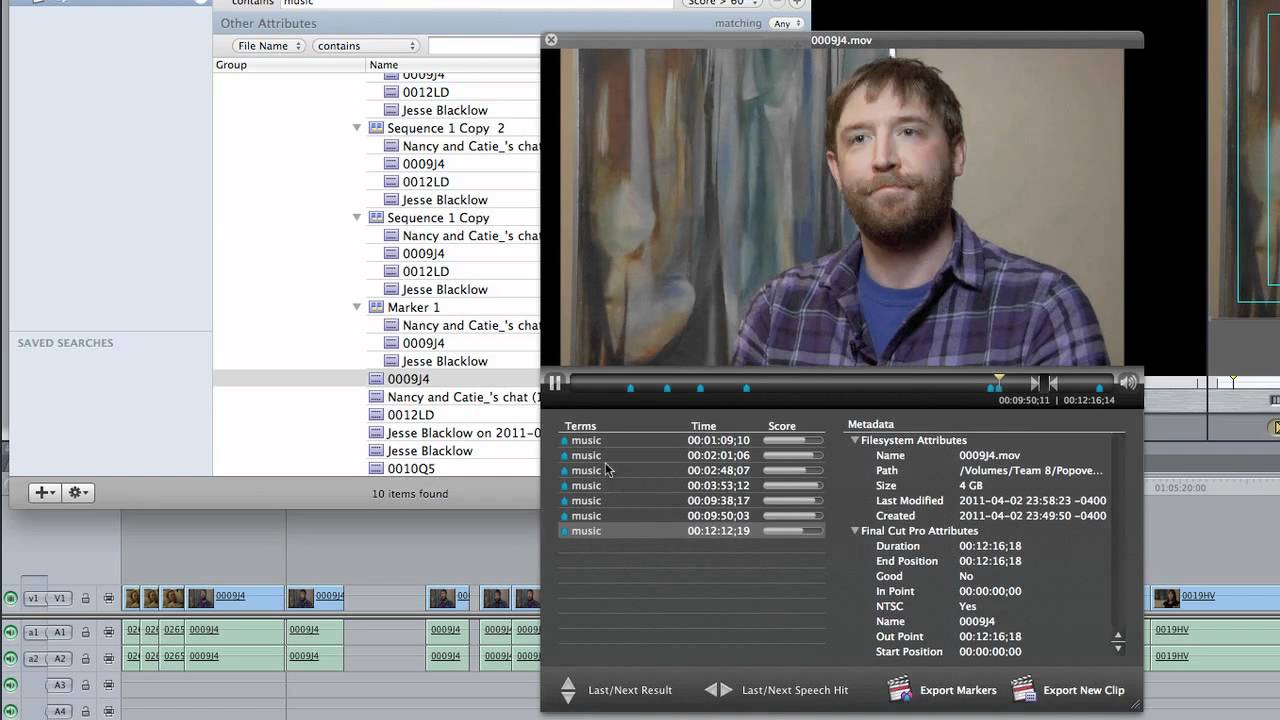1280x720 pixels.
Task: Sort results by the Group column header
Action: (290, 65)
